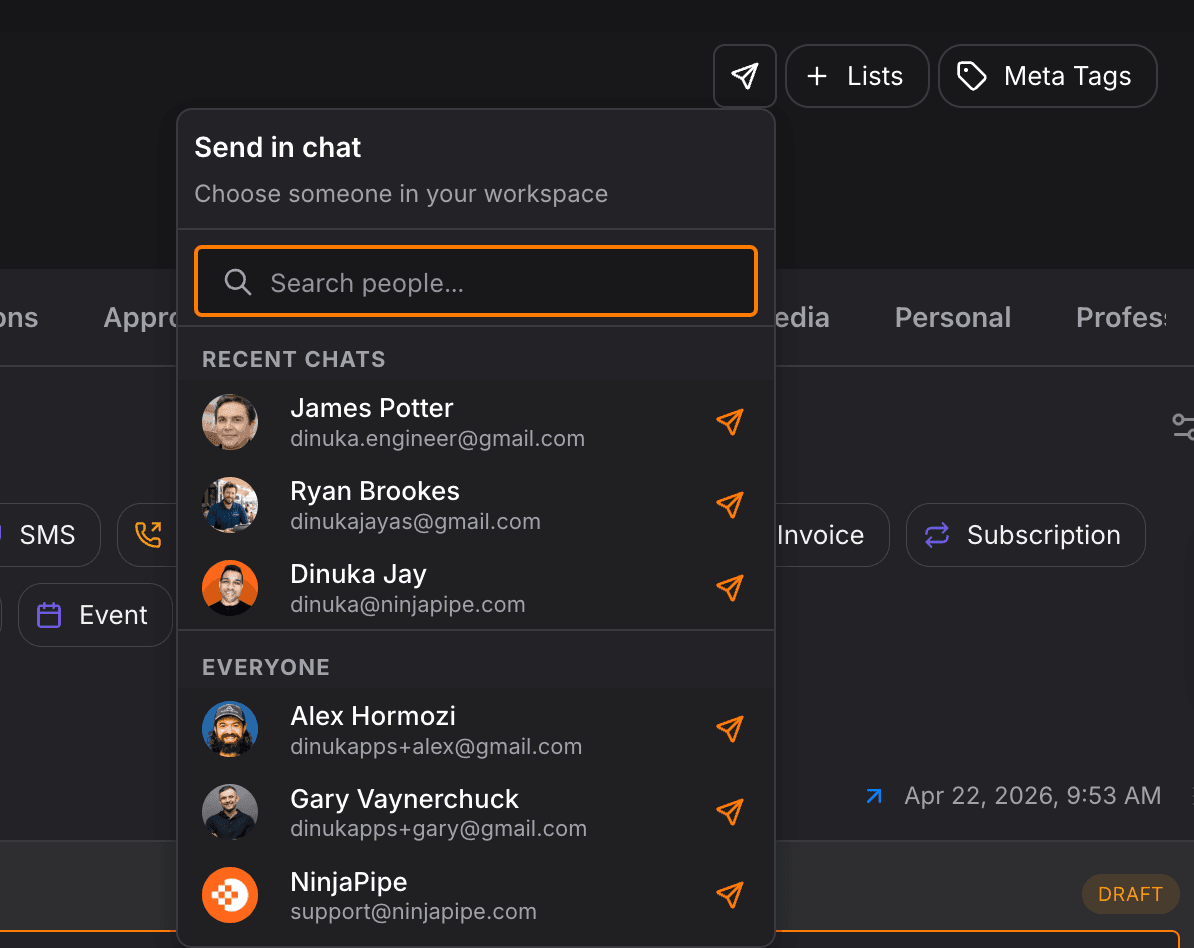Click the paper plane icon in the top toolbar
Screen dimensions: 1194x948
click(744, 75)
